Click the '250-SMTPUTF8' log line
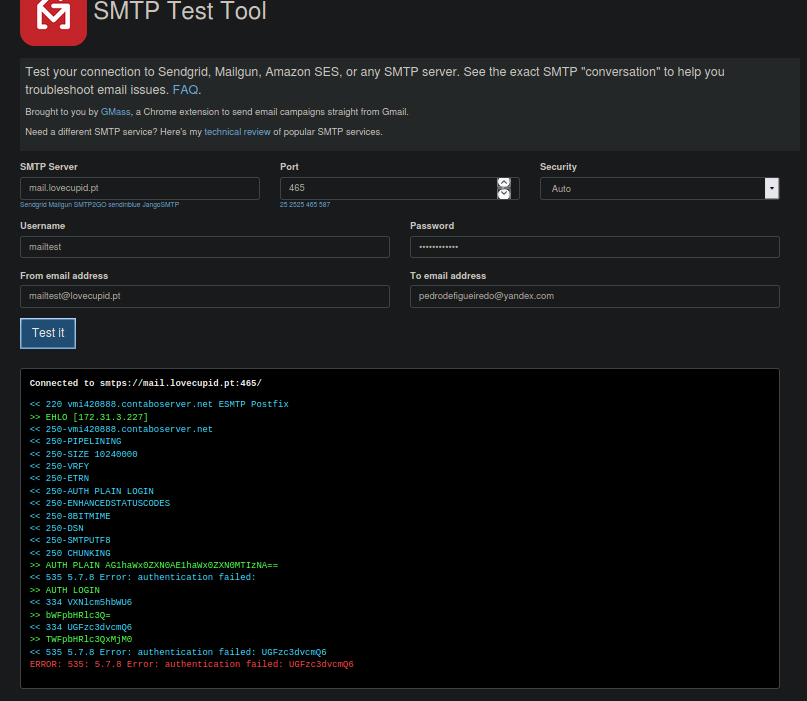 [70, 540]
